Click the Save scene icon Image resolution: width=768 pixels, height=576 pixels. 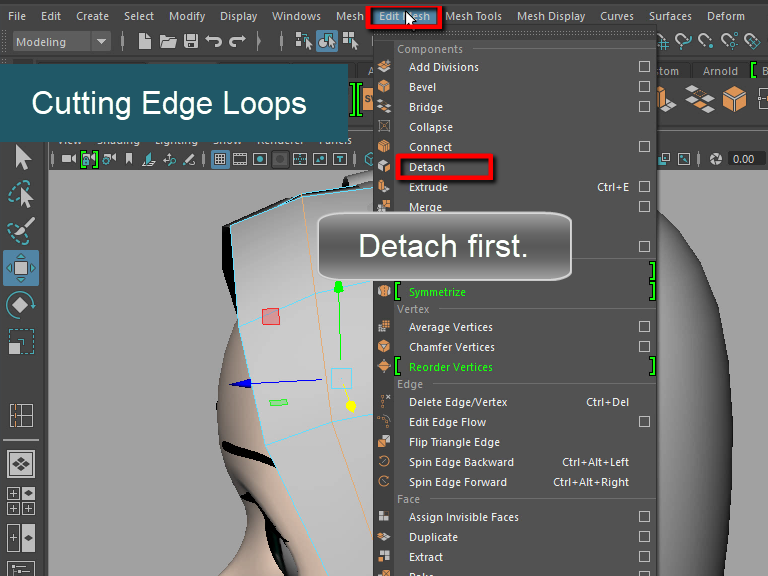point(190,41)
